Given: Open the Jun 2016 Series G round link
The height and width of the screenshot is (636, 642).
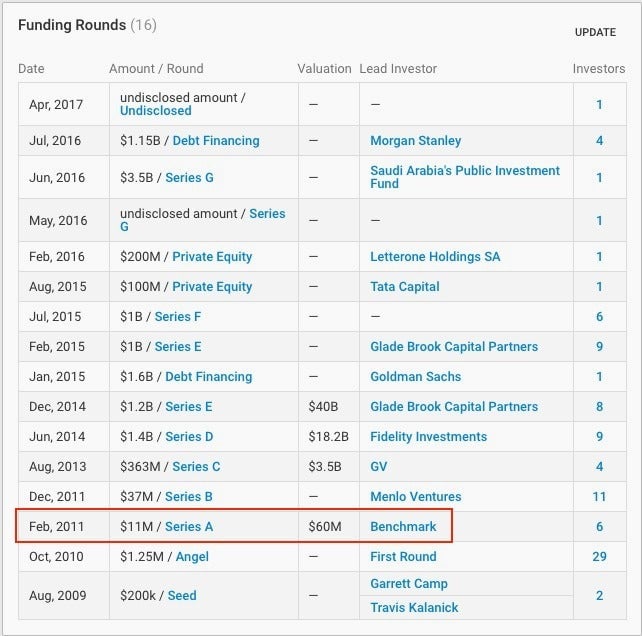Looking at the screenshot, I should pyautogui.click(x=189, y=177).
